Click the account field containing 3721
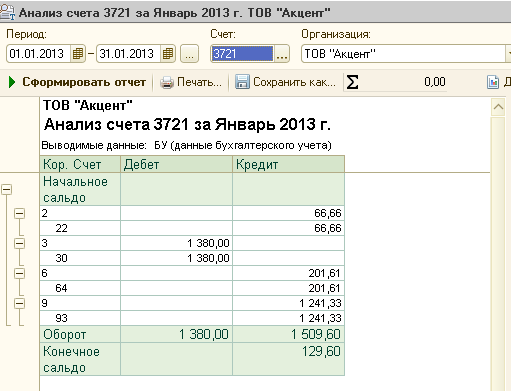The image size is (511, 391). click(x=242, y=54)
